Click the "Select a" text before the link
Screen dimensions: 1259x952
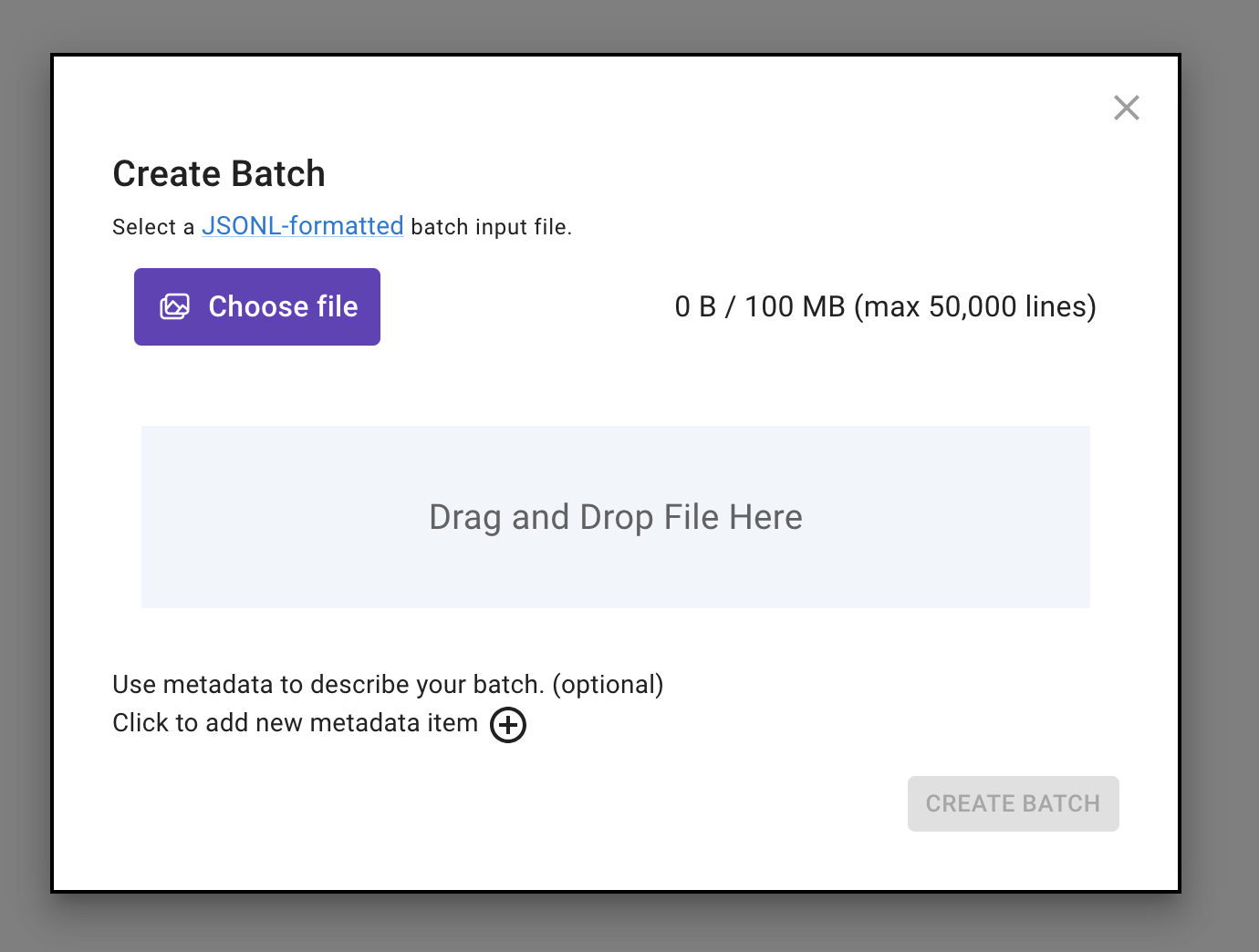tap(152, 227)
